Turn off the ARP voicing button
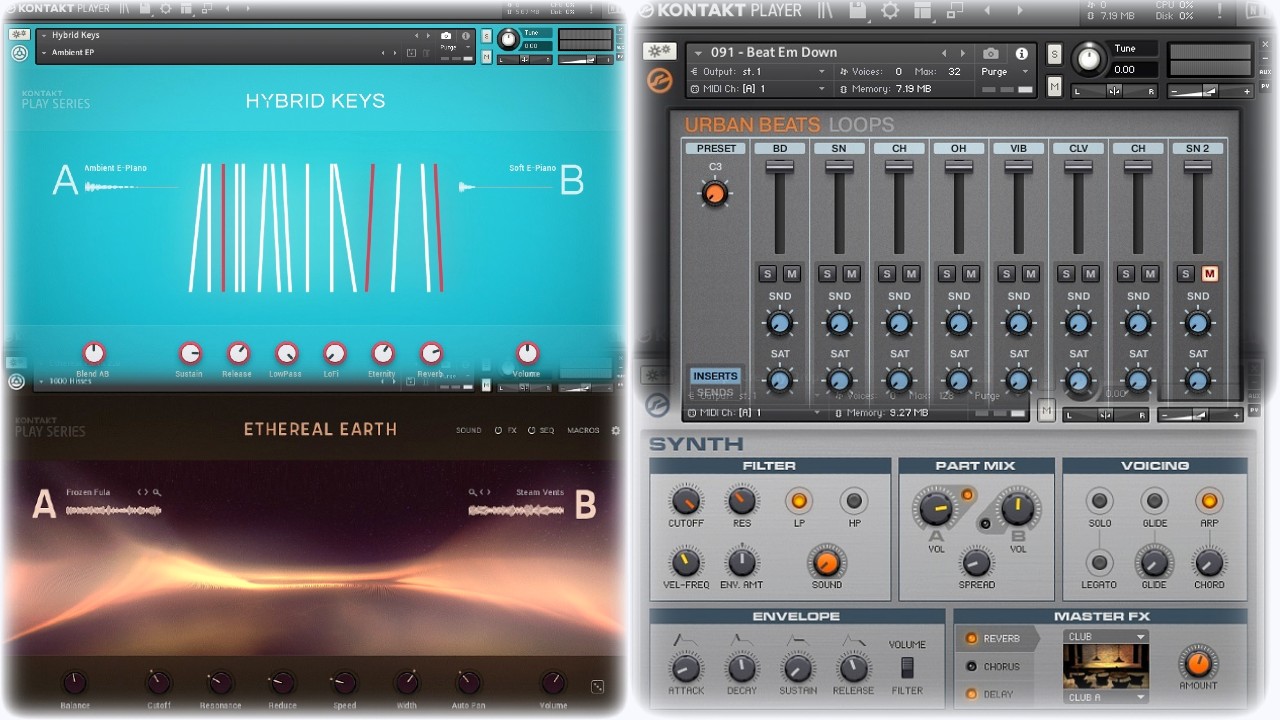 coord(1209,500)
